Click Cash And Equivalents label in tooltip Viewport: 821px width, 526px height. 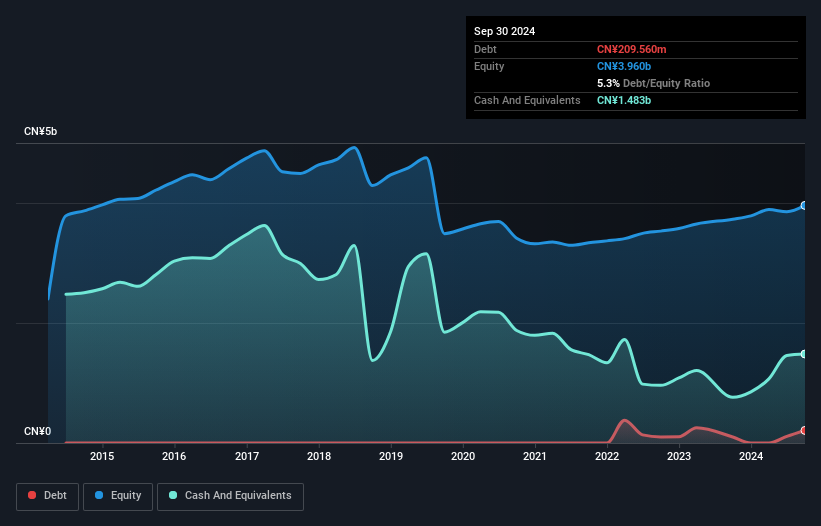tap(527, 100)
